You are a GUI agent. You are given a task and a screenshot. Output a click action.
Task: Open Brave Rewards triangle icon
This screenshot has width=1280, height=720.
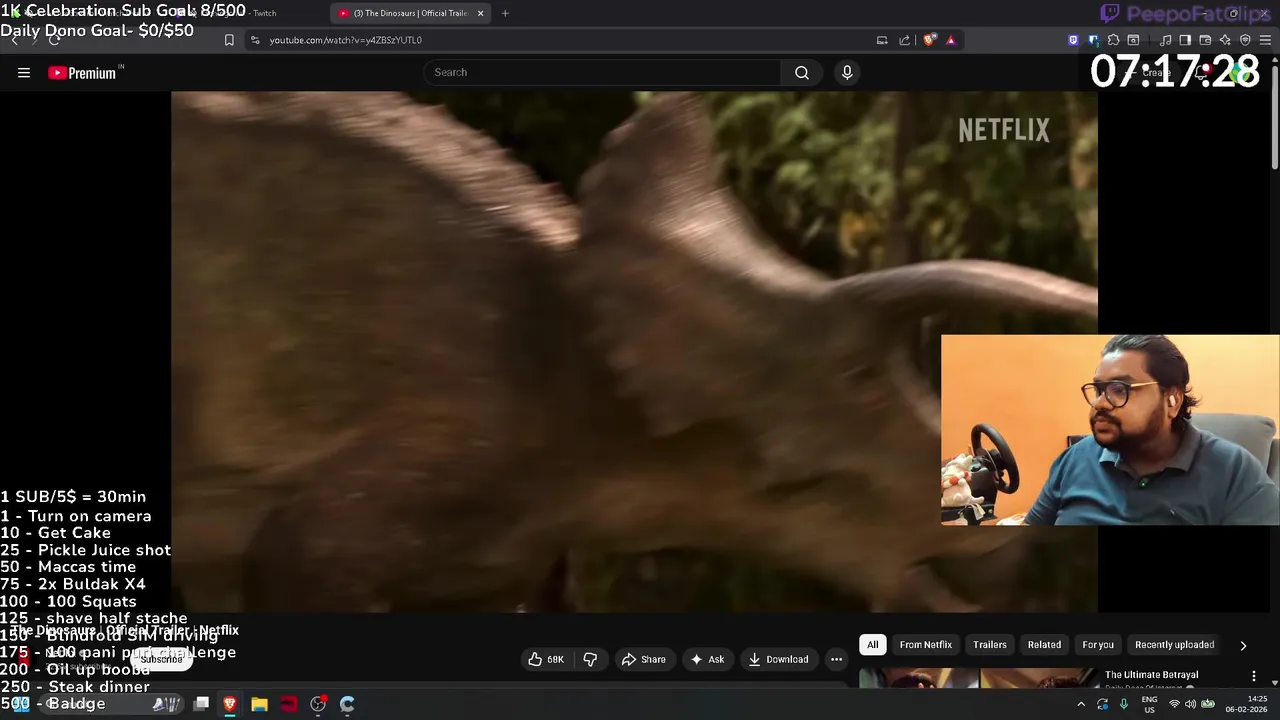951,40
